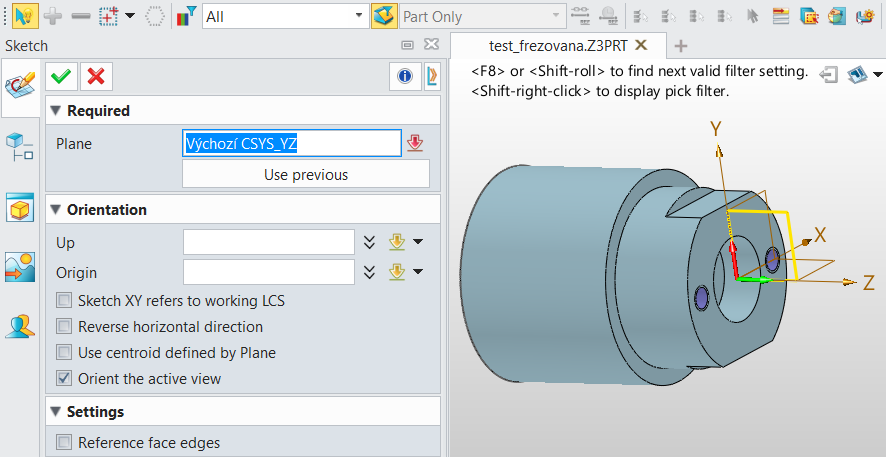Viewport: 886px width, 457px height.
Task: Cancel the sketch with the red X
Action: (x=96, y=76)
